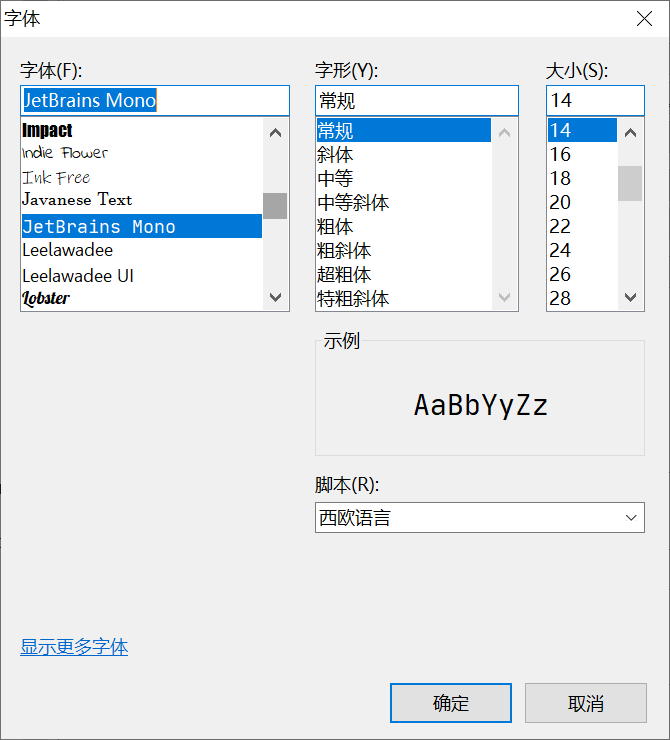Choose 斜体 italic font style
Viewport: 670px width, 740px height.
coord(335,155)
